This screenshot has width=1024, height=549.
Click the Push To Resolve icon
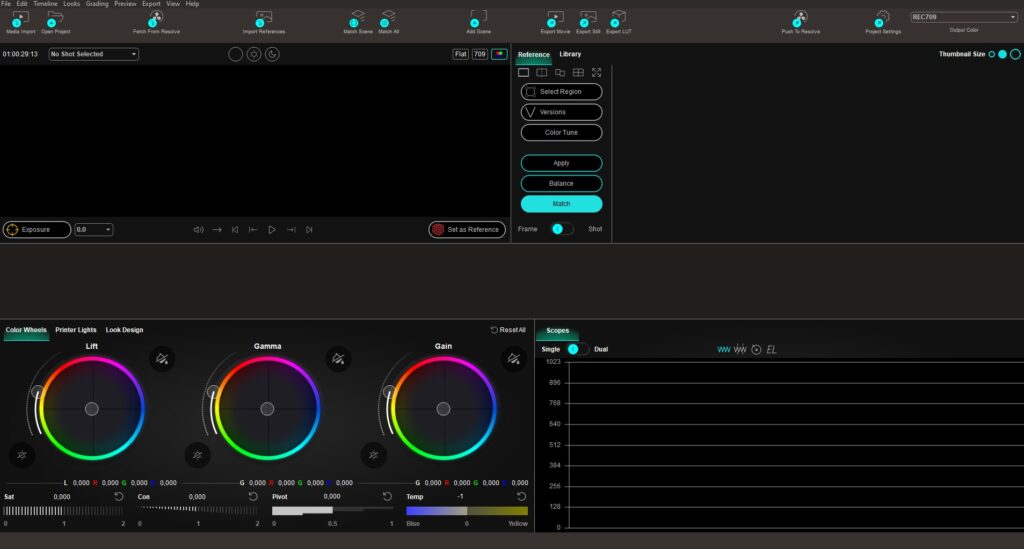coord(800,19)
